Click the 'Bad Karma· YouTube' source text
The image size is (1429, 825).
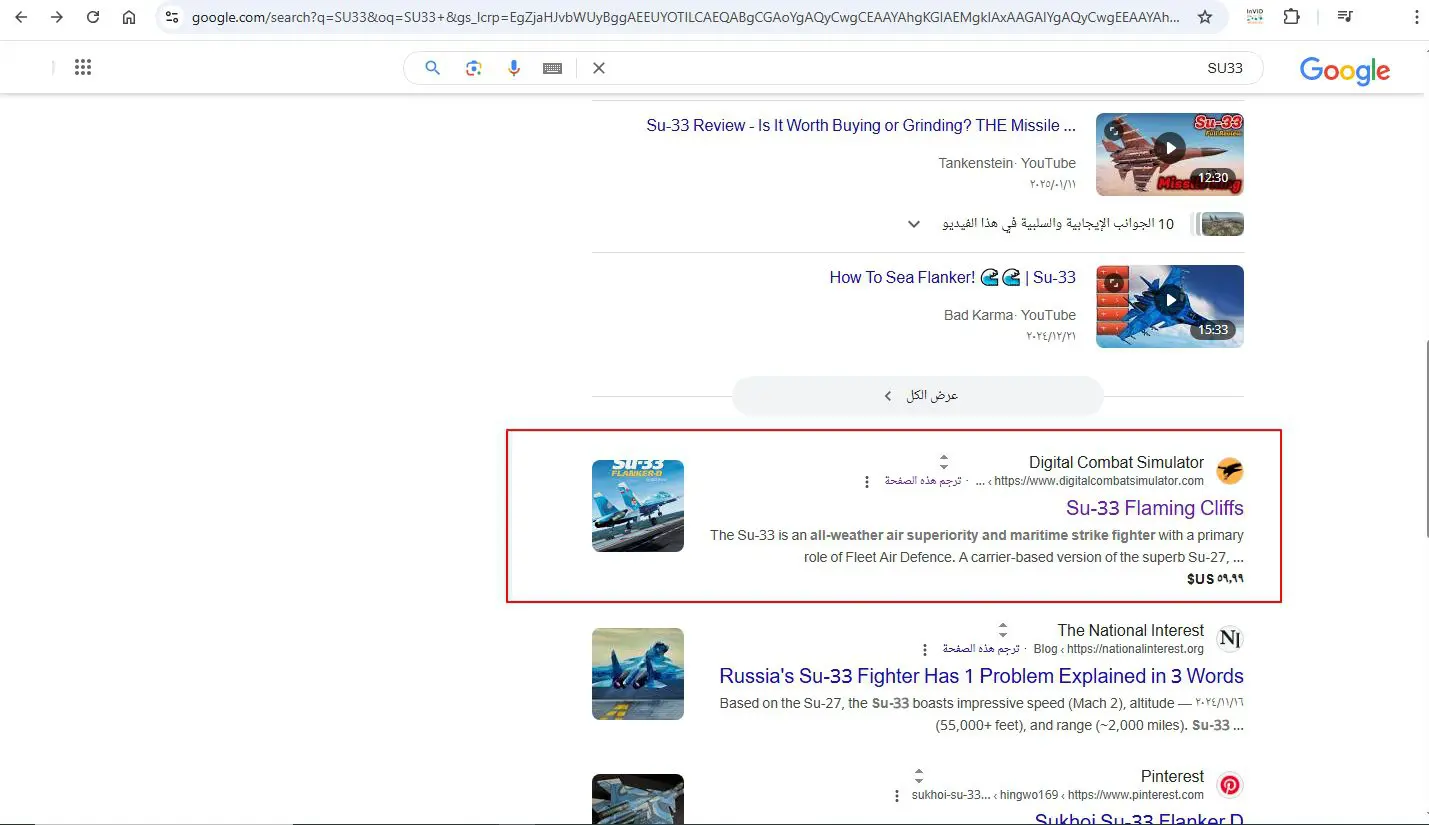1010,315
